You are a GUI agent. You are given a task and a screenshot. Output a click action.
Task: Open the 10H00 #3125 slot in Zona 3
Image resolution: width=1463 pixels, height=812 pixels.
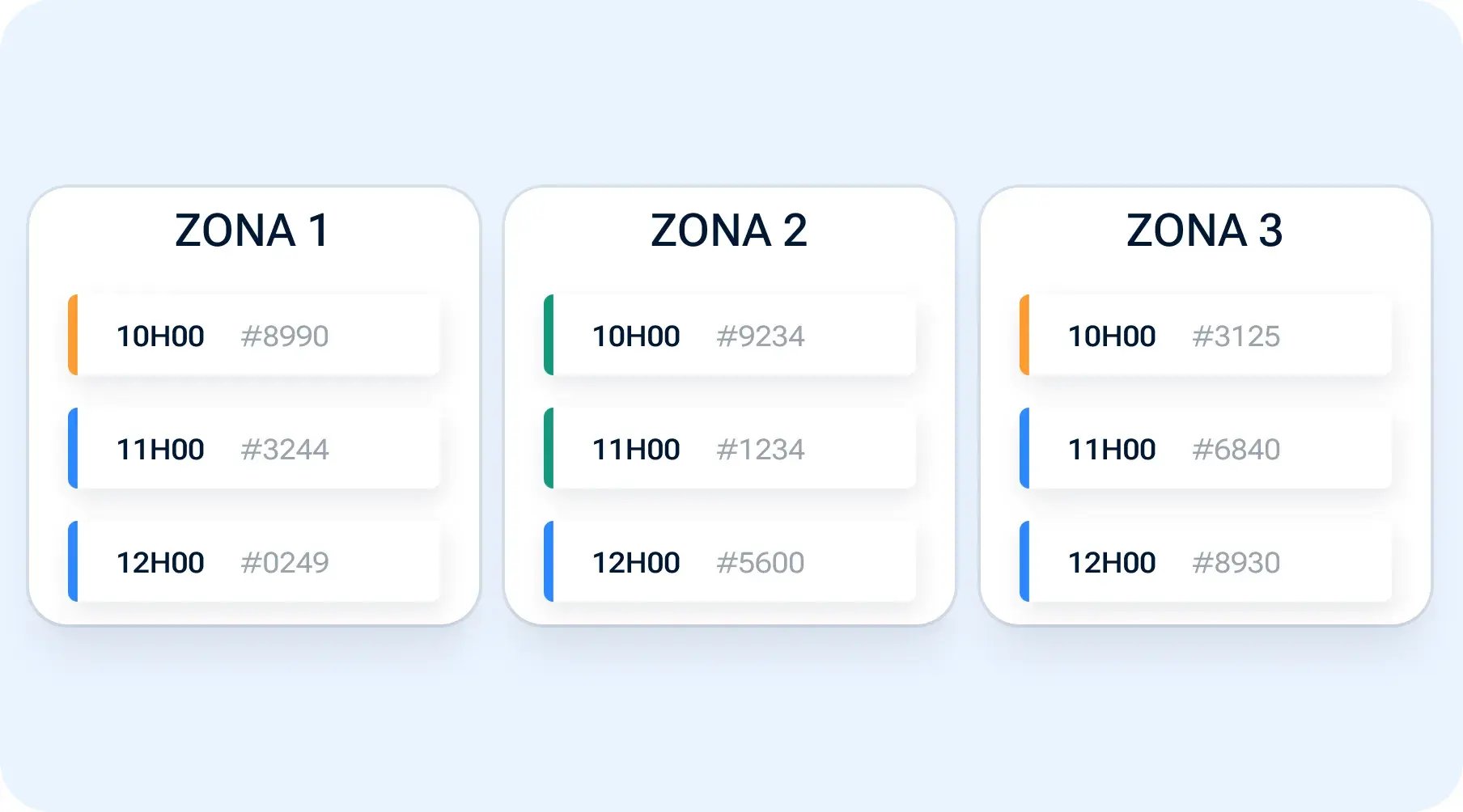point(1206,335)
